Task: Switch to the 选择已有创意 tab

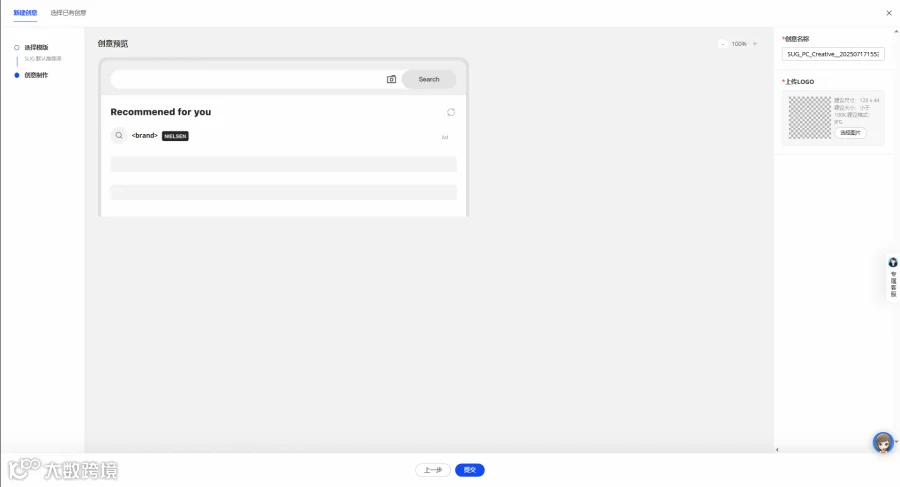Action: tap(68, 13)
